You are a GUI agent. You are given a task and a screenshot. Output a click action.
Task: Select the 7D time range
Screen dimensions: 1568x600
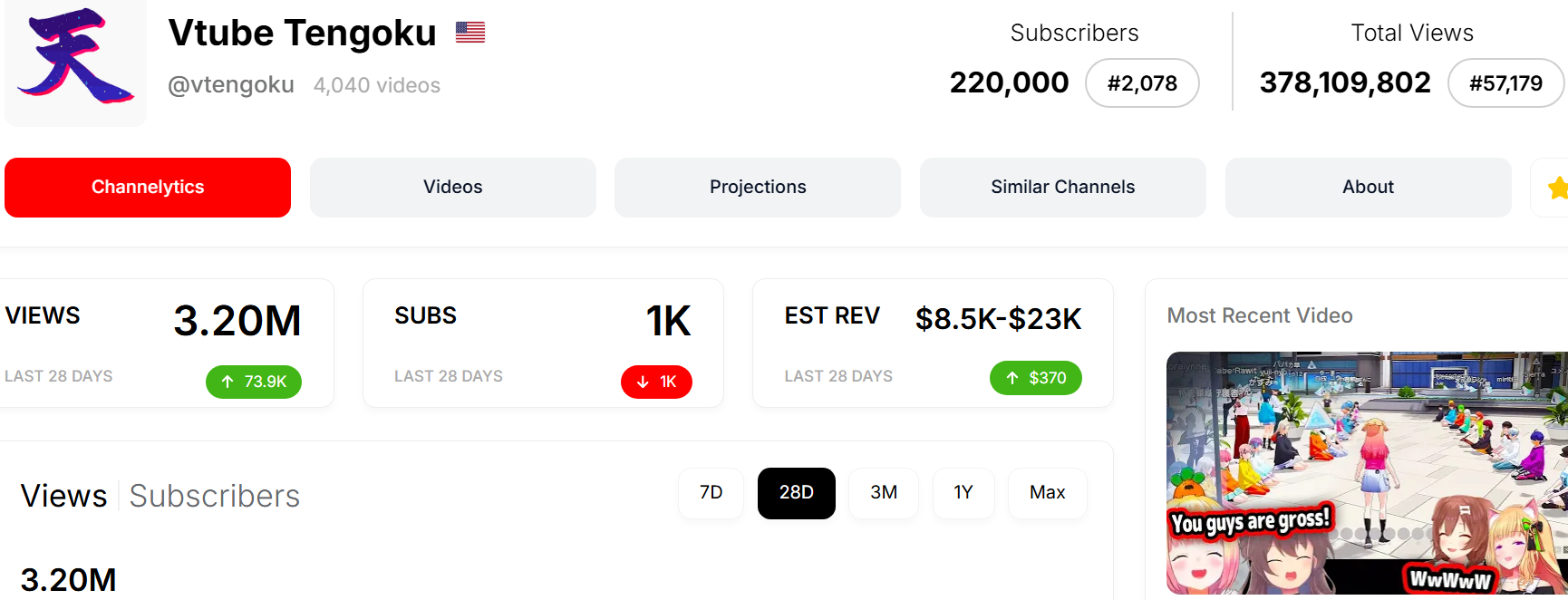tap(711, 493)
